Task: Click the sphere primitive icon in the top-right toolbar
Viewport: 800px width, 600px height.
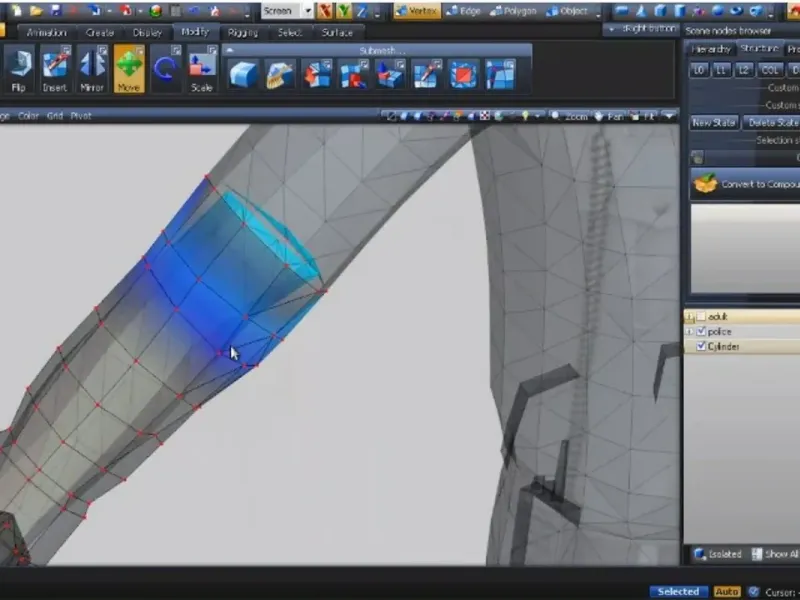Action: coord(717,10)
